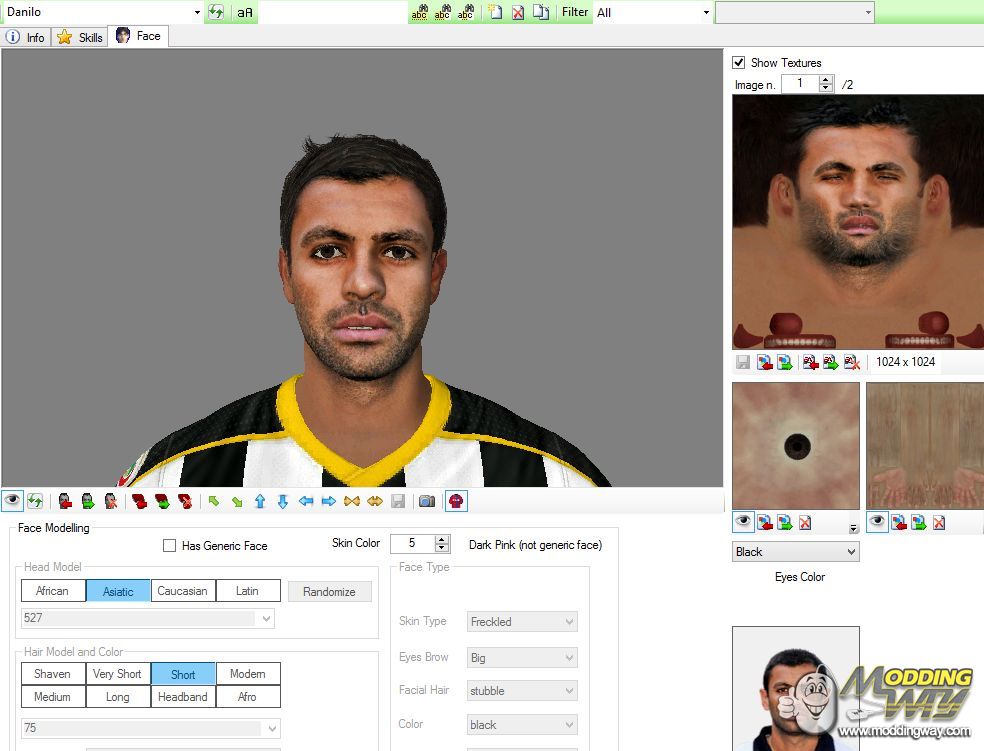The width and height of the screenshot is (984, 751).
Task: Toggle the eye visibility under 3D preview
Action: click(x=12, y=501)
